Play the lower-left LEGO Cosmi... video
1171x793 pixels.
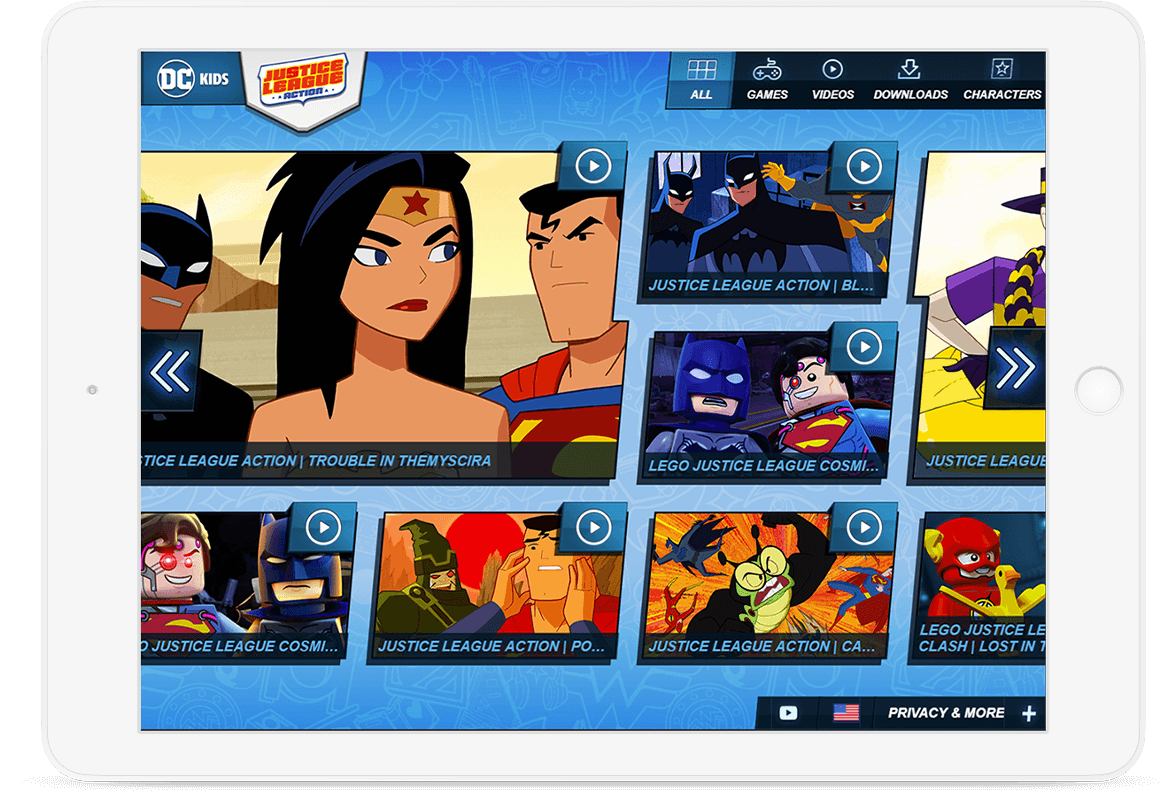coord(323,528)
